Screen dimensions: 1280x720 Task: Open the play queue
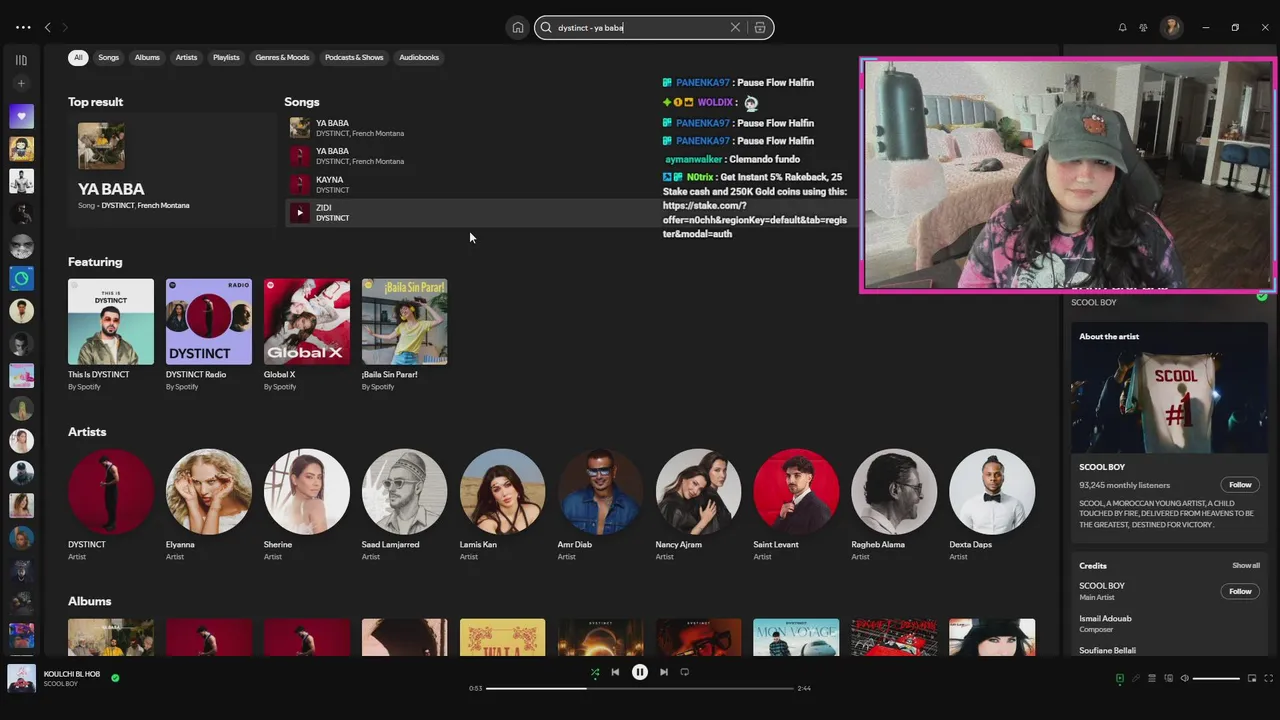click(1152, 678)
